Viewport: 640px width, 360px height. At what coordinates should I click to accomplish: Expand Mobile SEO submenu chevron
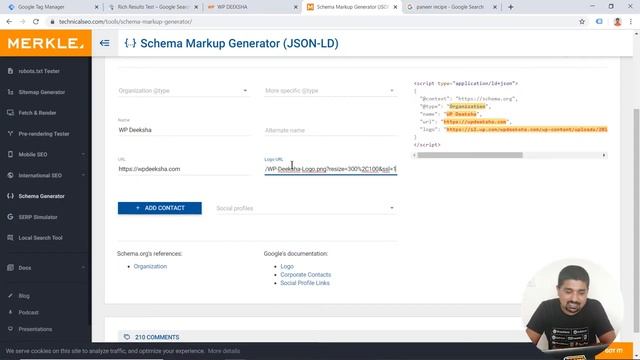[83, 154]
